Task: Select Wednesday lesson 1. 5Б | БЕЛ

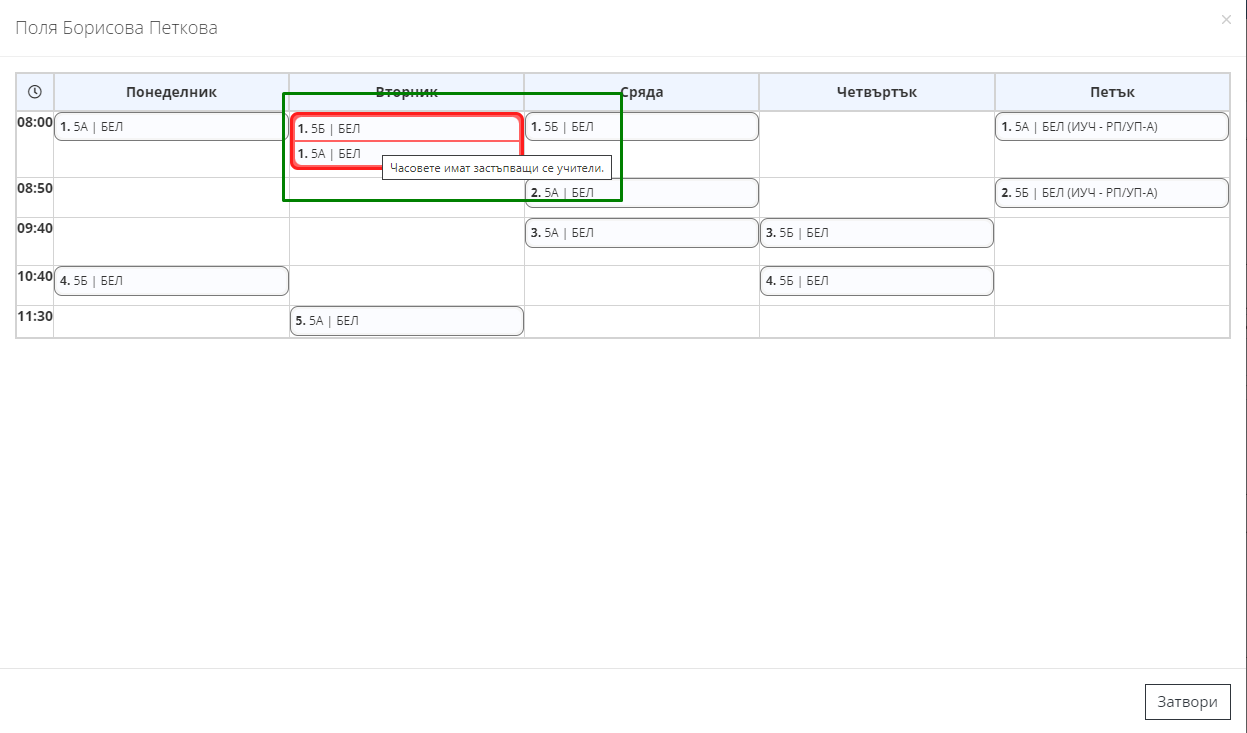Action: tap(641, 127)
